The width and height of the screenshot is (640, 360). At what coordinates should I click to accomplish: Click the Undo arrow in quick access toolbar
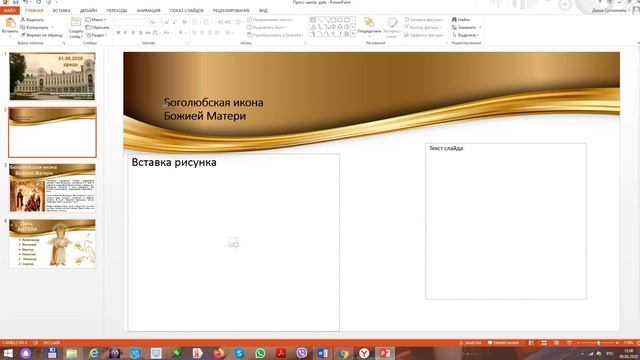coord(26,2)
